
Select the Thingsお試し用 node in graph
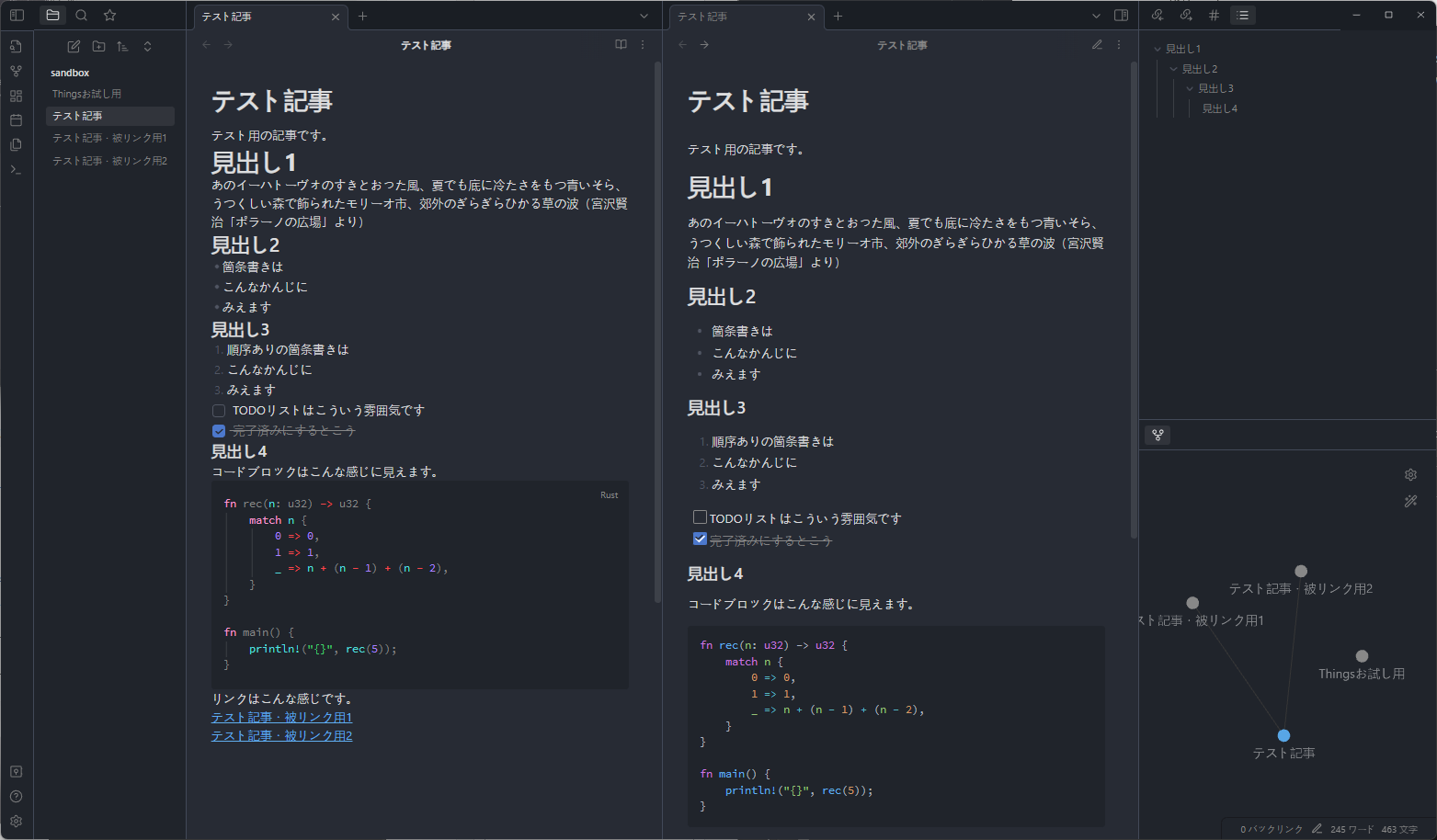(x=1362, y=656)
